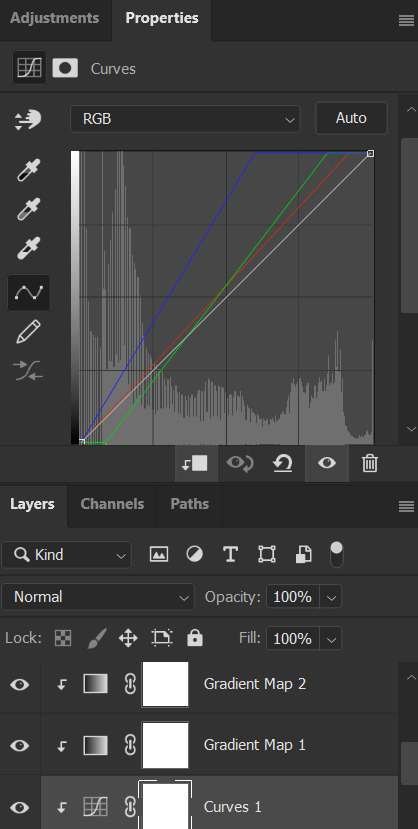Open the Properties panel menu
Screen dimensions: 418x829
click(x=406, y=21)
